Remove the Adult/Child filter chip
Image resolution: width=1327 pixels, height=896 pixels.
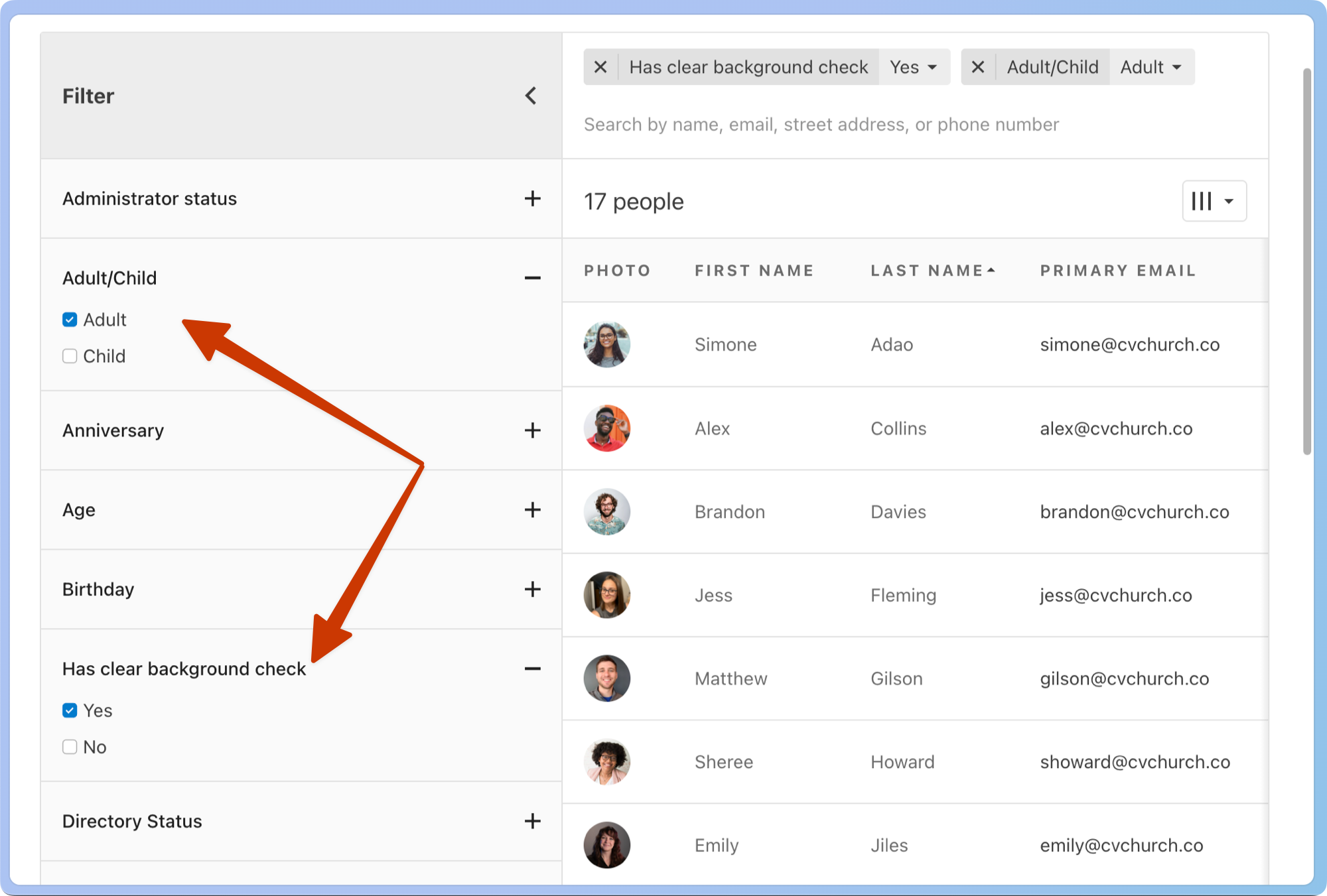pos(977,67)
